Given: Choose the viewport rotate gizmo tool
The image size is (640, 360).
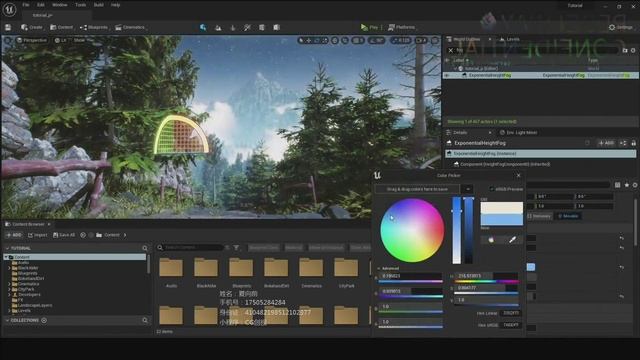Looking at the screenshot, I should pyautogui.click(x=317, y=40).
